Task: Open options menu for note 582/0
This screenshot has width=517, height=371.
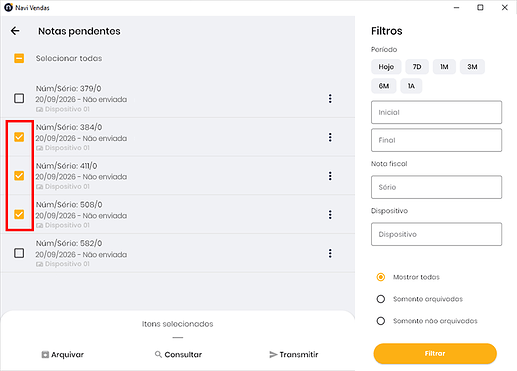Action: click(330, 253)
